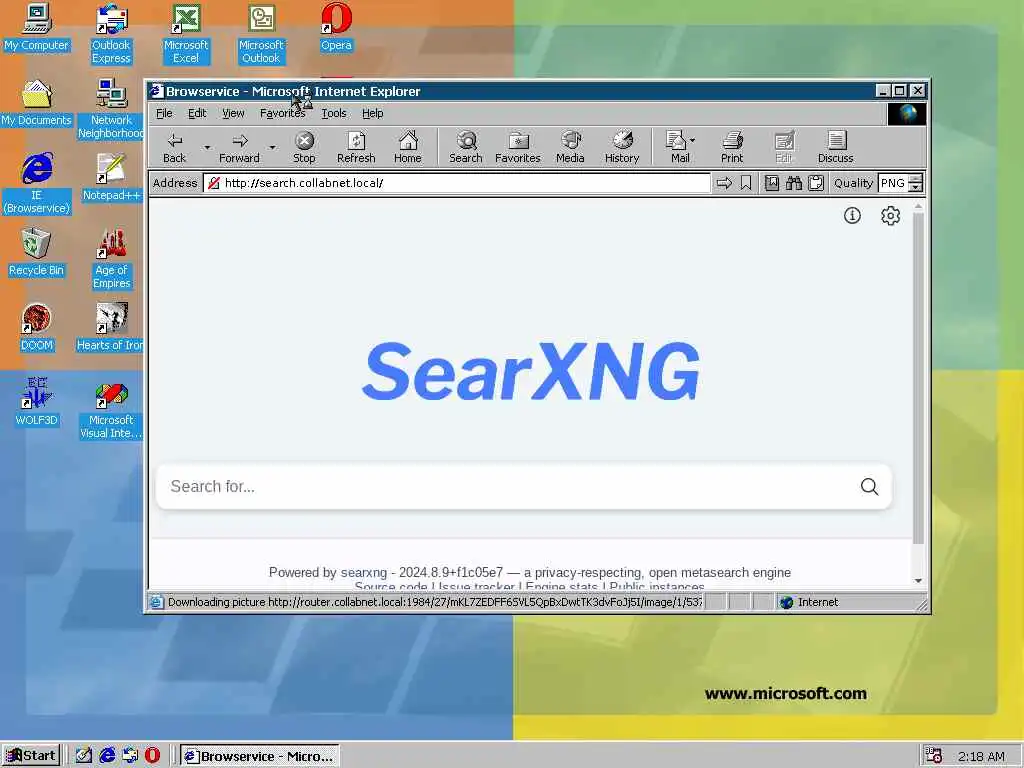The height and width of the screenshot is (768, 1024).
Task: Click the page scrollbar down arrow
Action: click(918, 580)
